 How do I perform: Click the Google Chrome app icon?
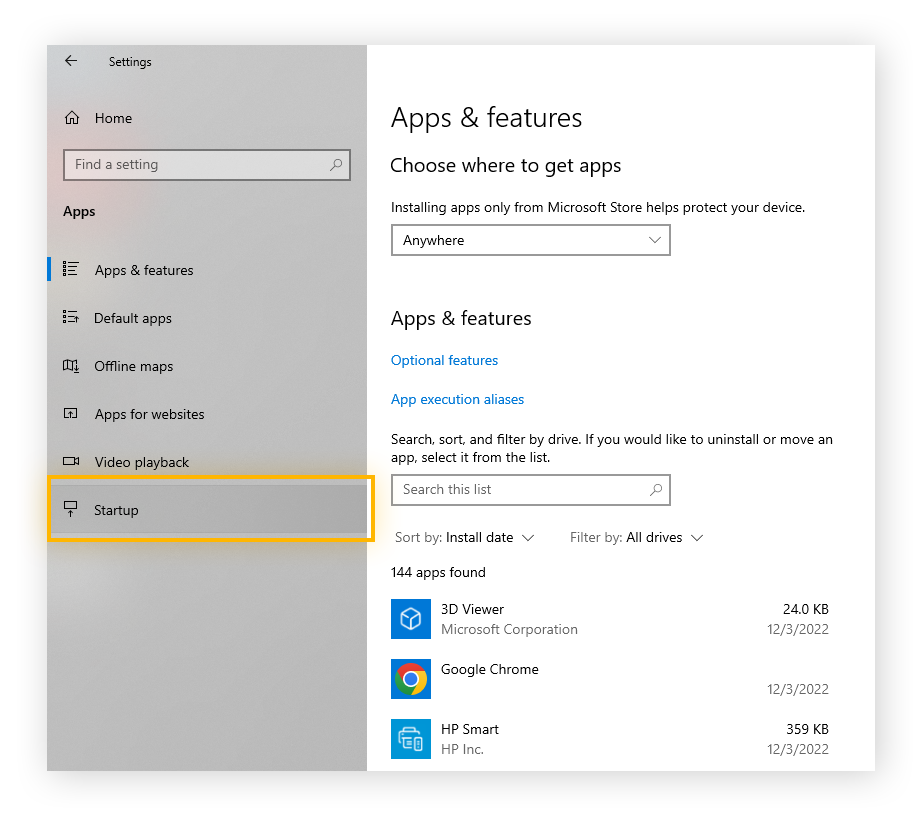[411, 679]
